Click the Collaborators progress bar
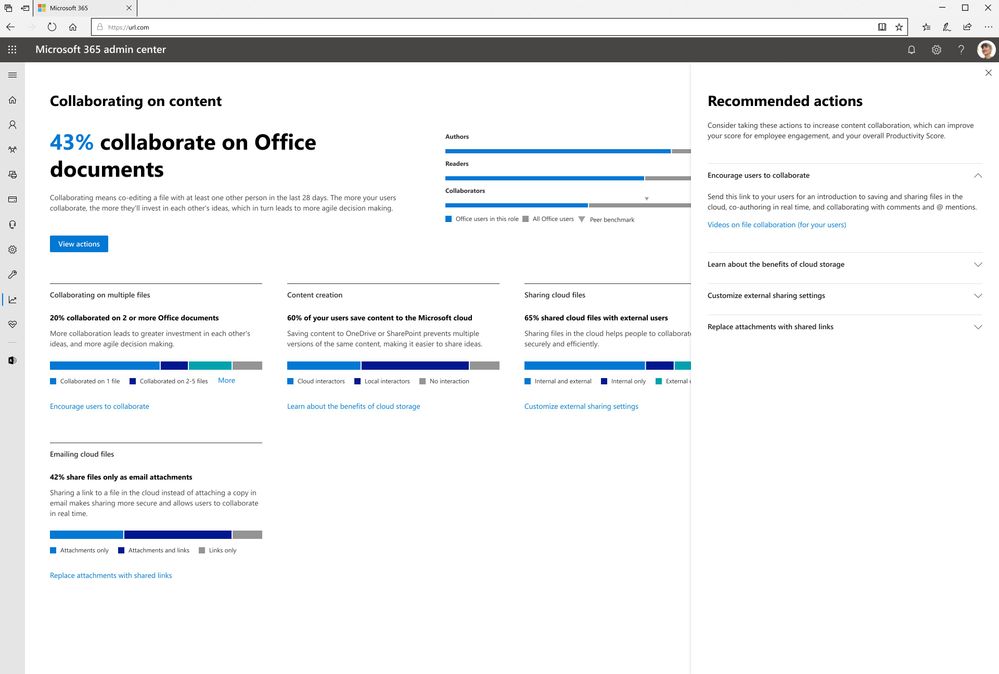The image size is (999, 674). 568,205
